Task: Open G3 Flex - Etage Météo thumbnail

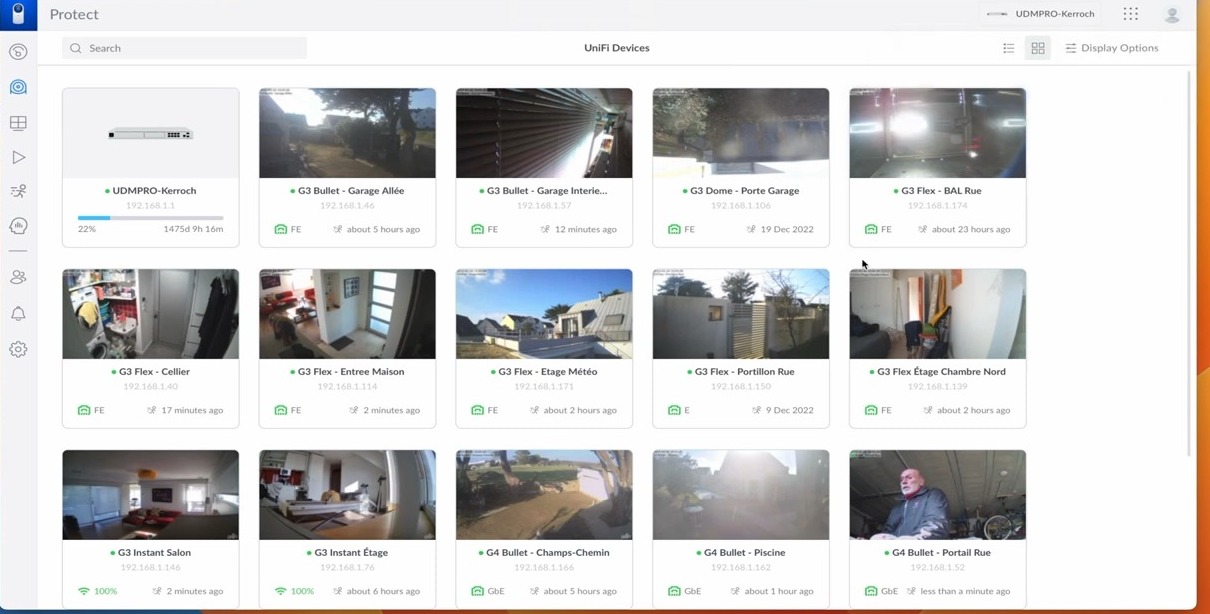Action: tap(544, 314)
